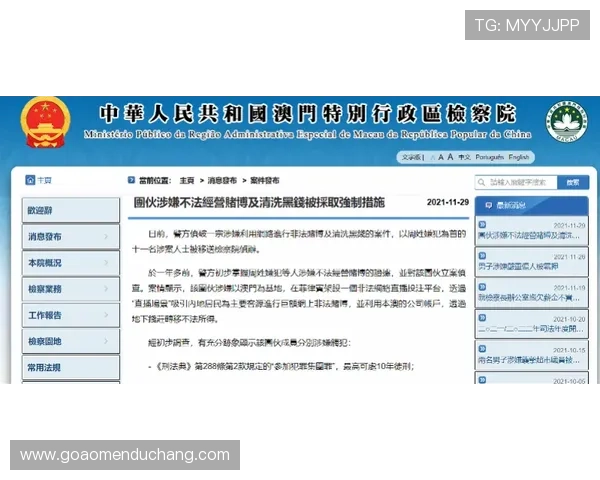The image size is (600, 480).
Task: Click the home icon beside 主頁
Action: click(x=30, y=180)
